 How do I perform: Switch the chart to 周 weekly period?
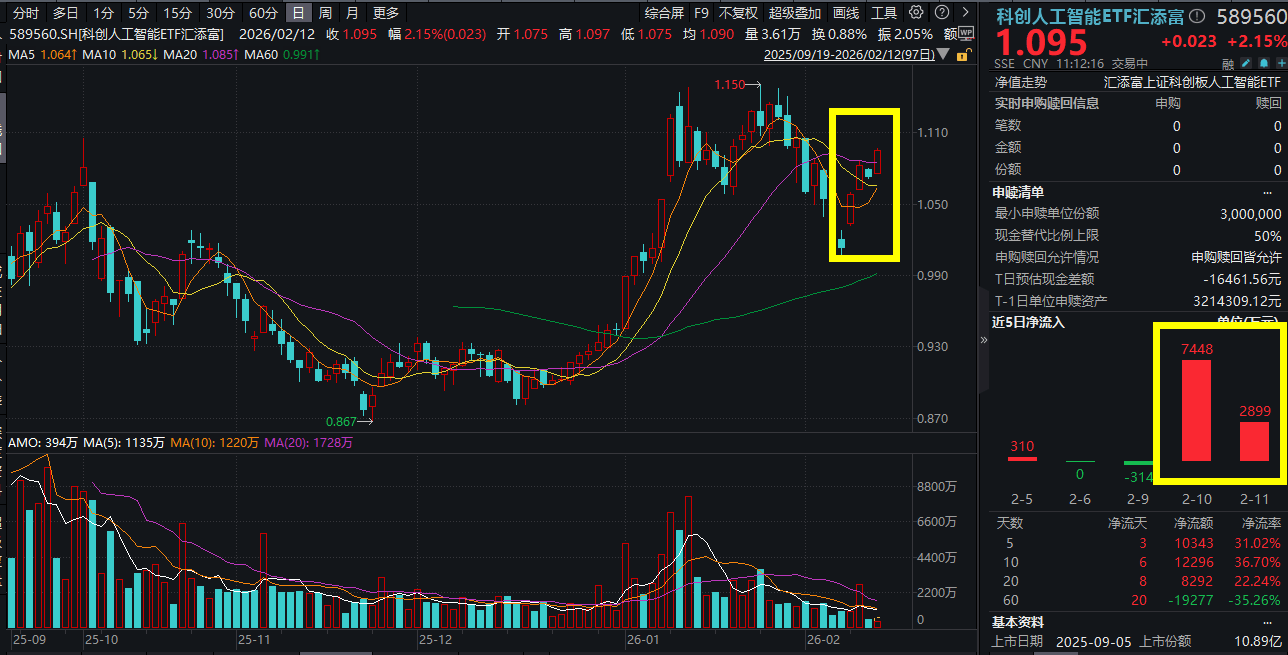click(325, 13)
